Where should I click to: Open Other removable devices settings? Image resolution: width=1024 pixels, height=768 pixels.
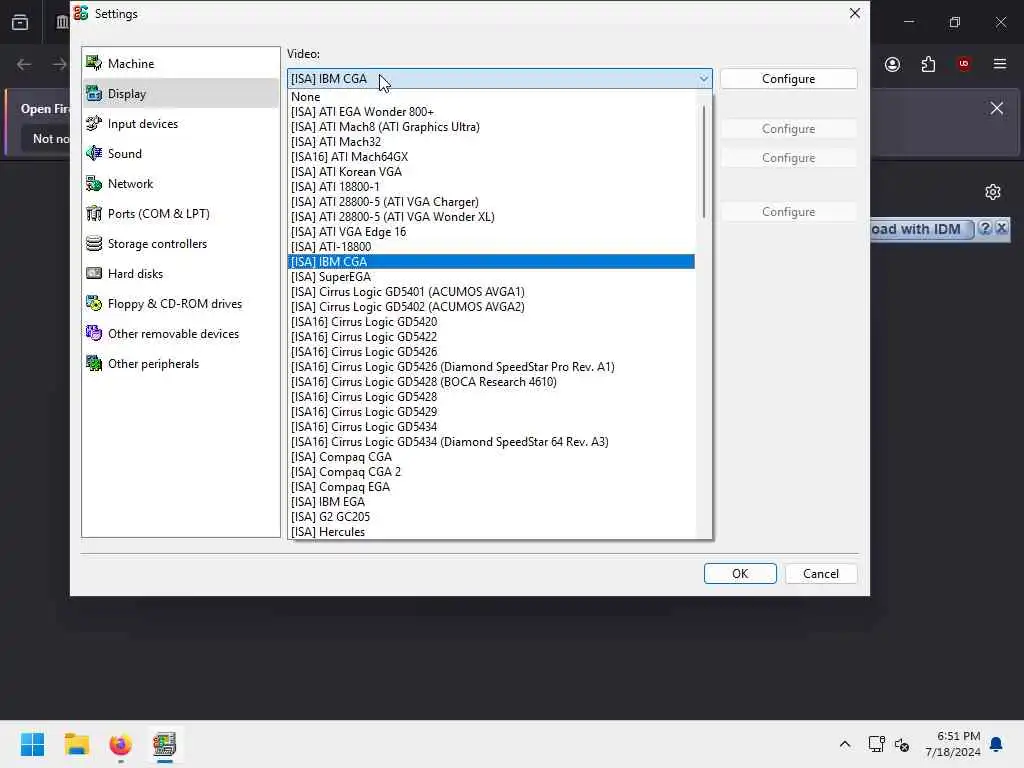pyautogui.click(x=181, y=334)
